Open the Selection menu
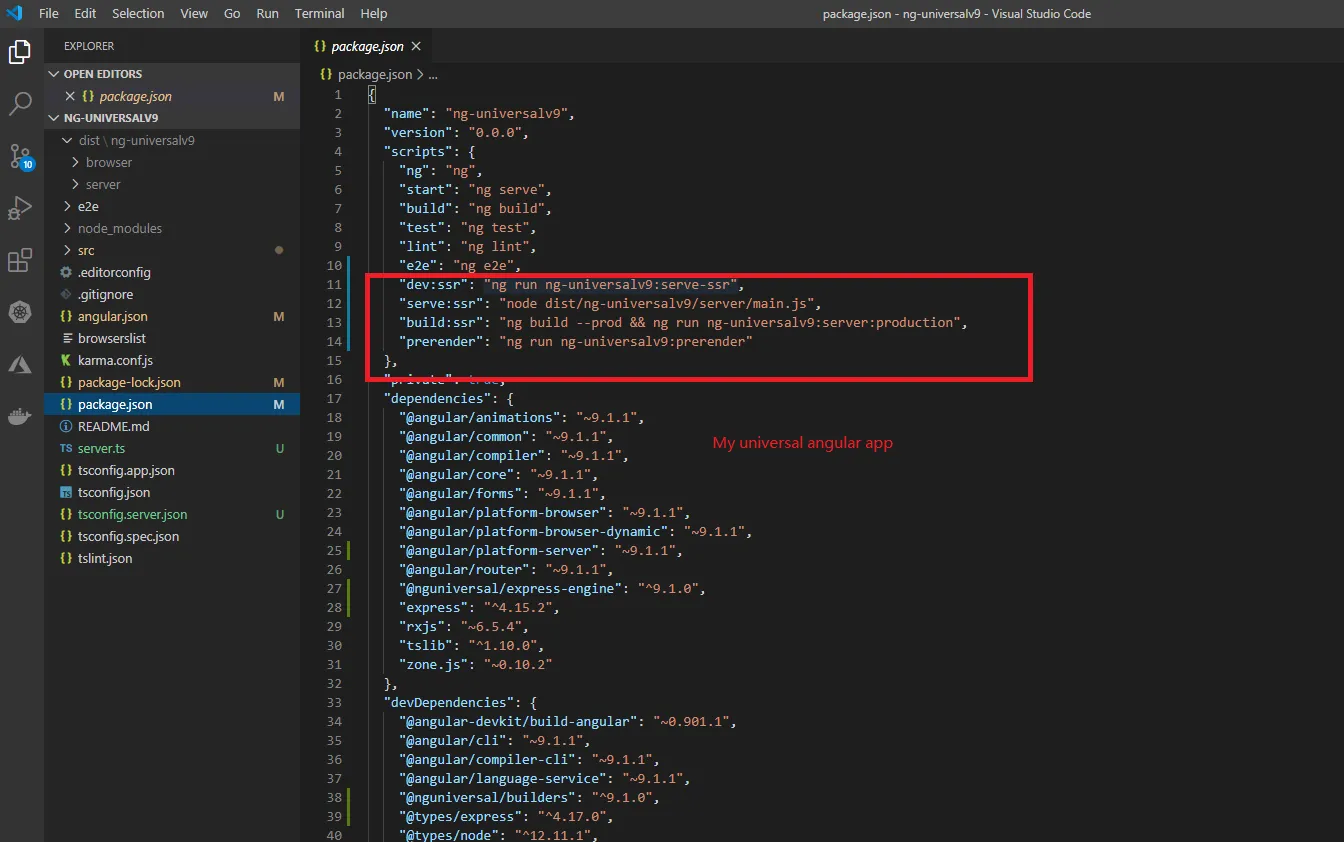Image resolution: width=1344 pixels, height=842 pixels. click(138, 14)
